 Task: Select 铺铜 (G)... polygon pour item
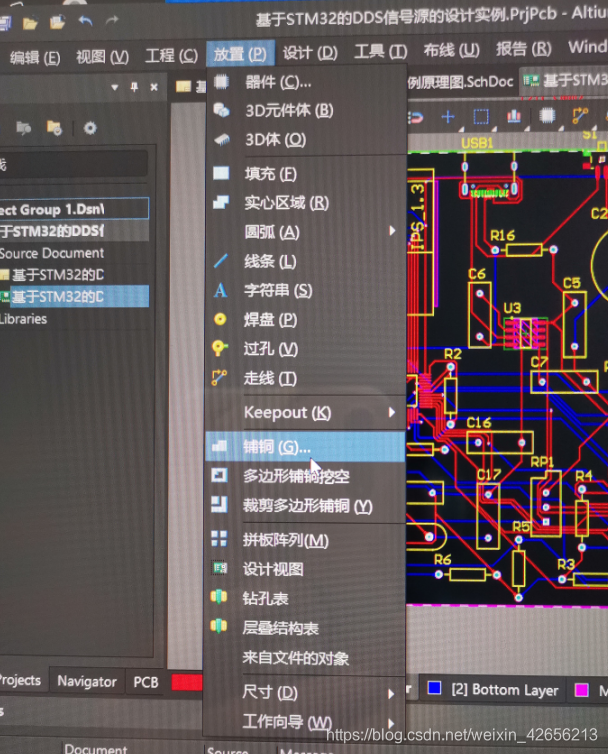click(x=305, y=447)
